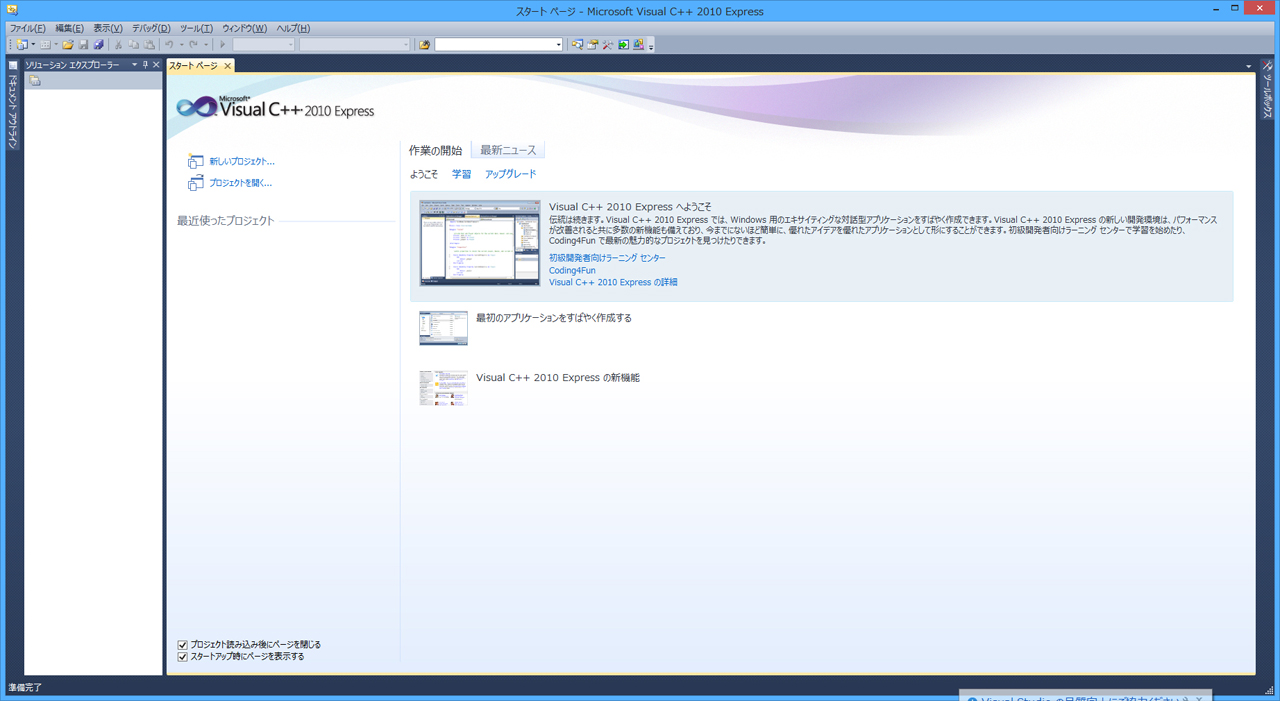Image resolution: width=1280 pixels, height=701 pixels.
Task: Click the Solution Explorer properties icon
Action: tap(35, 81)
